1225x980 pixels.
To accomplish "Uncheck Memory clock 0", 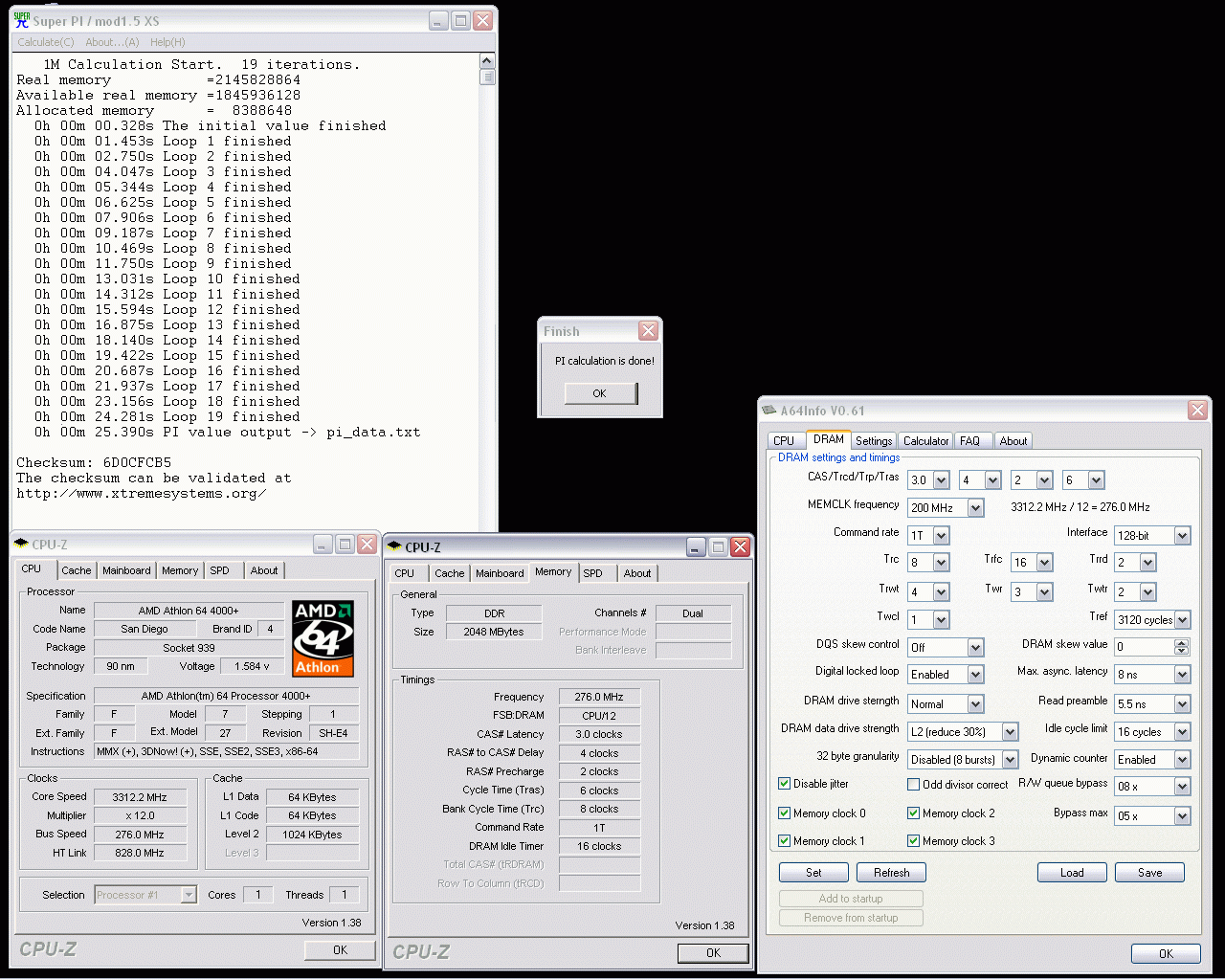I will [785, 813].
